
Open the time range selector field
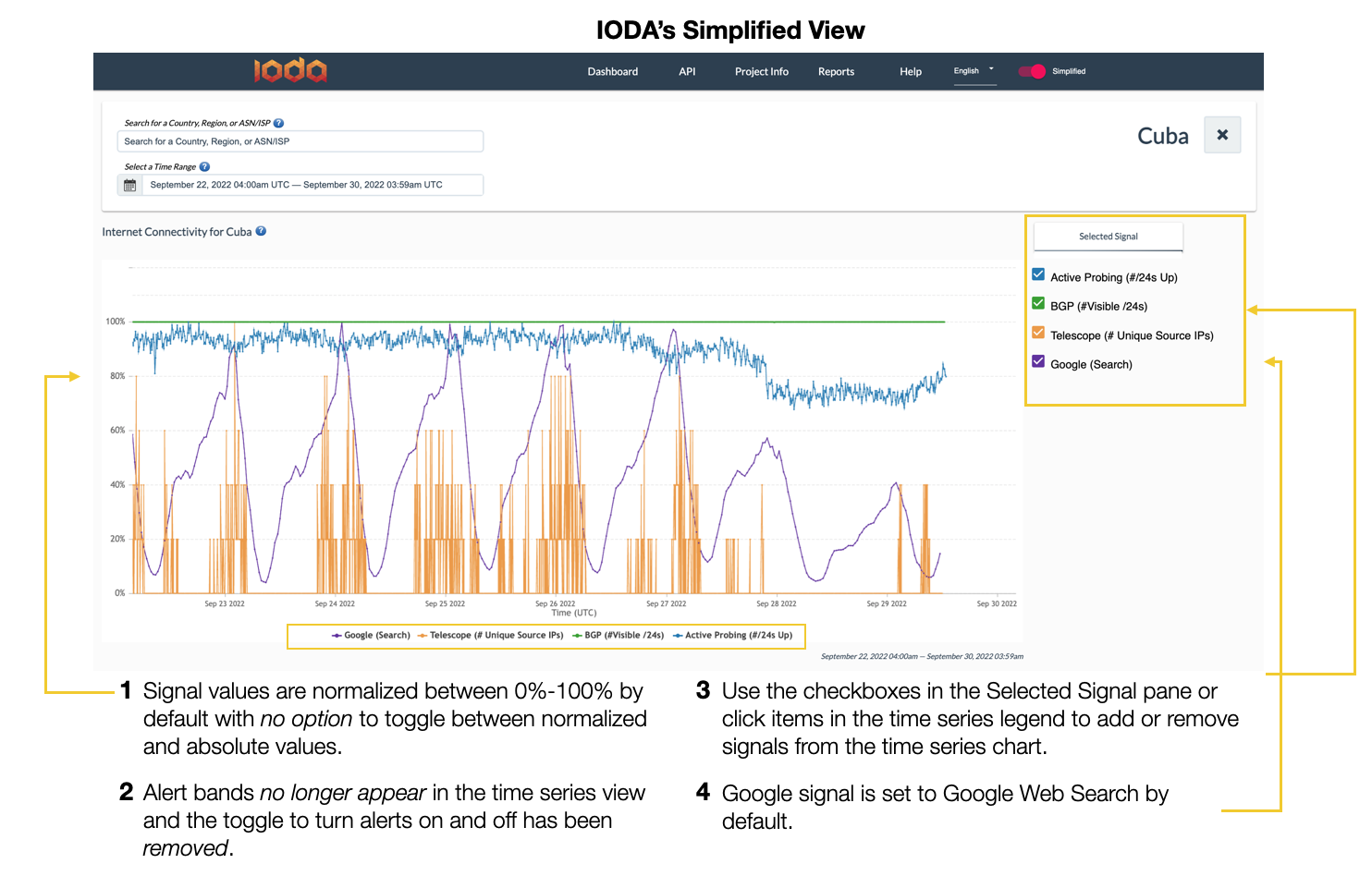(x=312, y=185)
